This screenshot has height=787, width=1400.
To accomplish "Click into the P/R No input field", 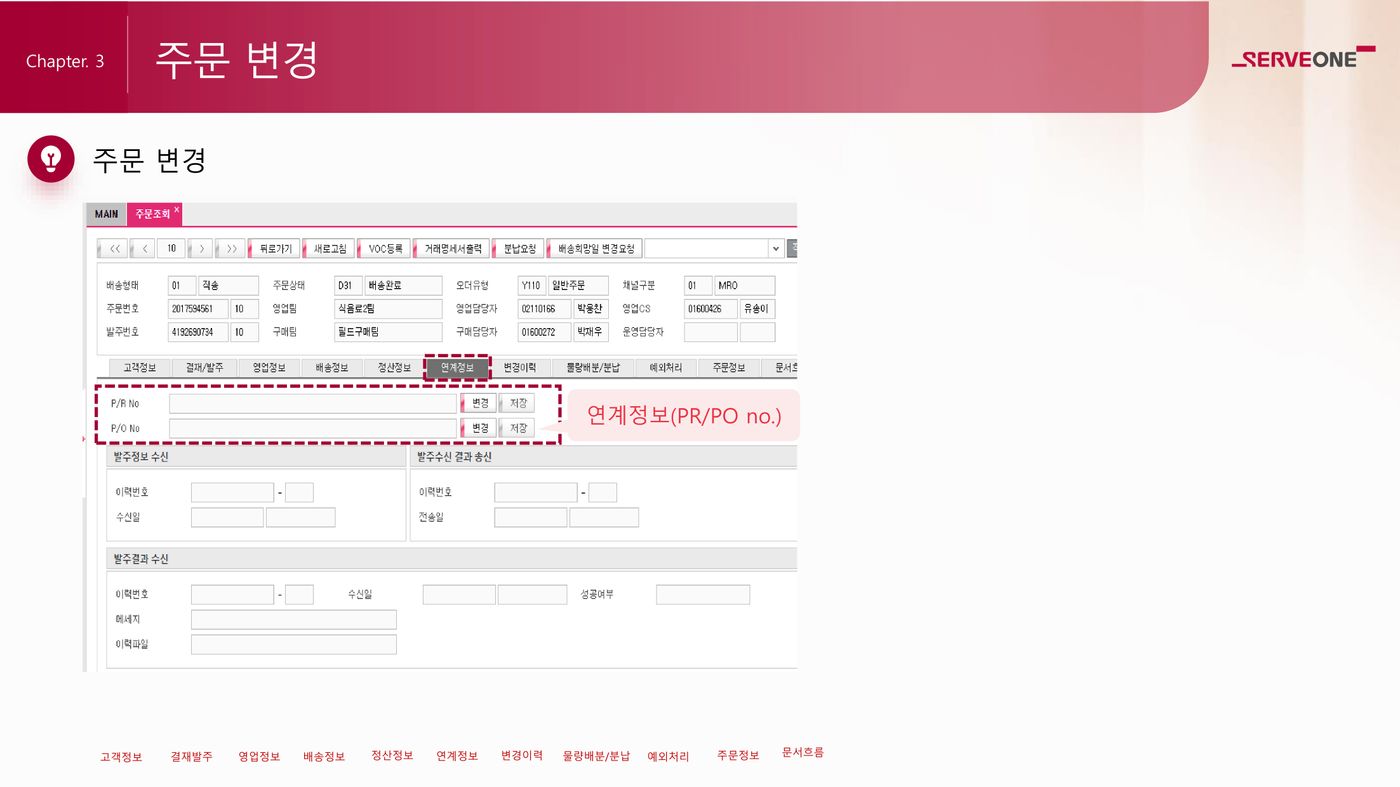I will coord(312,403).
